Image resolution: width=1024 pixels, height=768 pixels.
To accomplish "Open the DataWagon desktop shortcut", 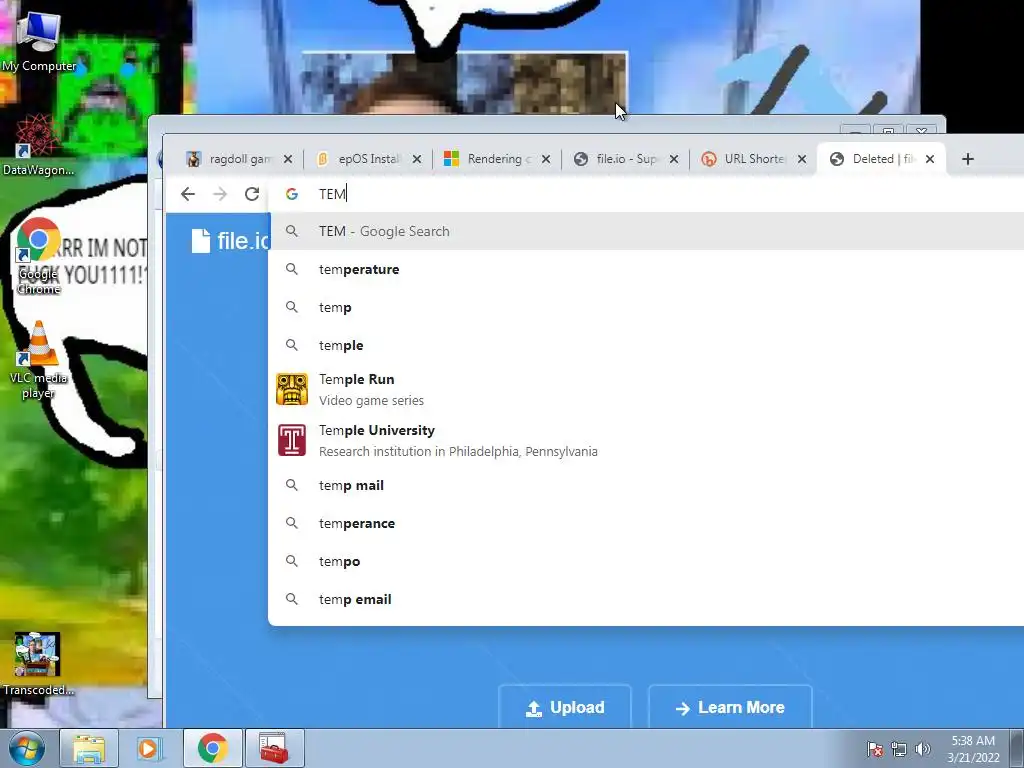I will 38,145.
